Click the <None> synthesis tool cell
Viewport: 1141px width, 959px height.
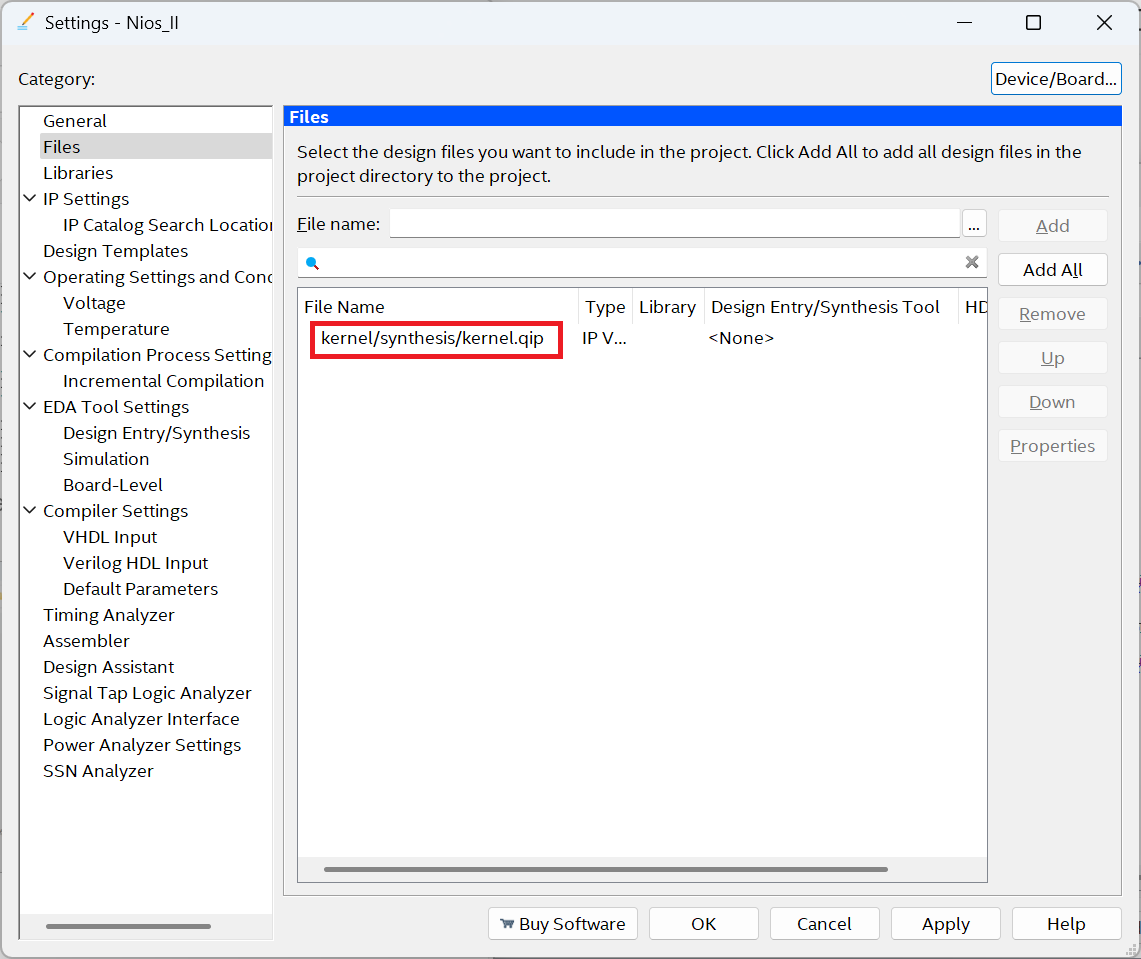741,338
